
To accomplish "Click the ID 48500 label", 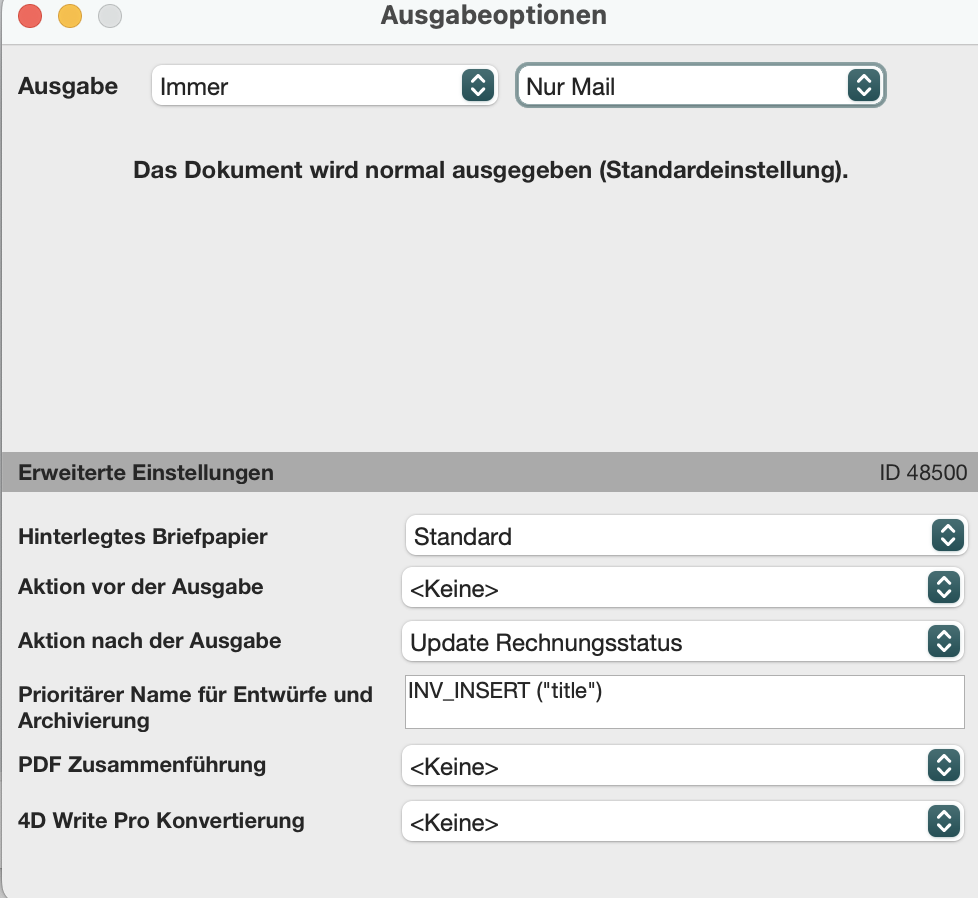I will pyautogui.click(x=923, y=473).
